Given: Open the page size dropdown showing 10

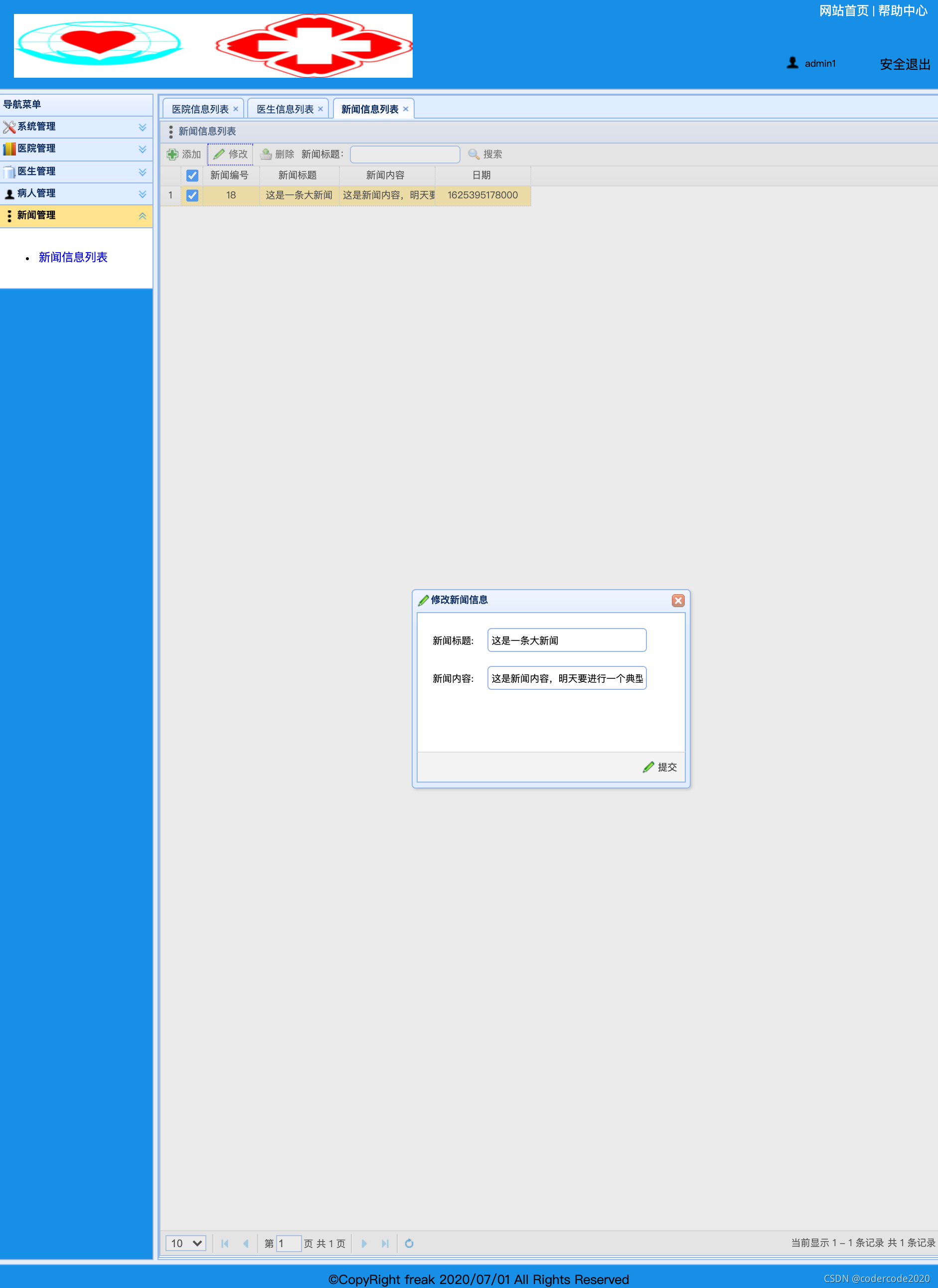Looking at the screenshot, I should coord(186,1244).
